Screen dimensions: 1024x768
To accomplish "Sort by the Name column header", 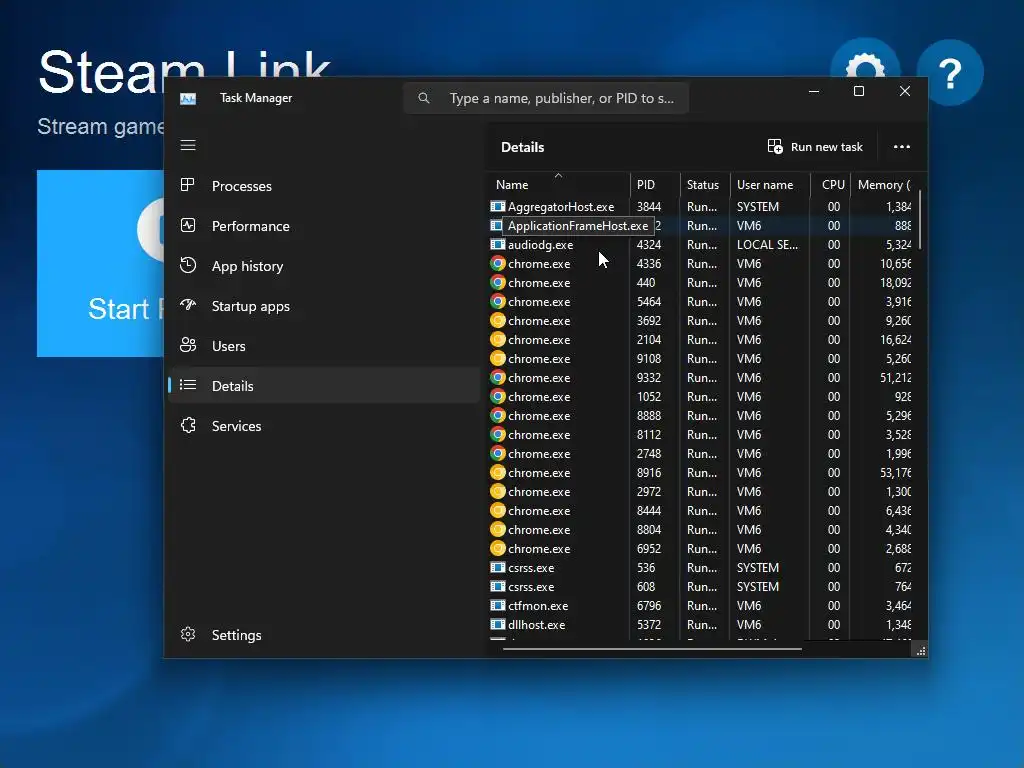I will [x=558, y=185].
